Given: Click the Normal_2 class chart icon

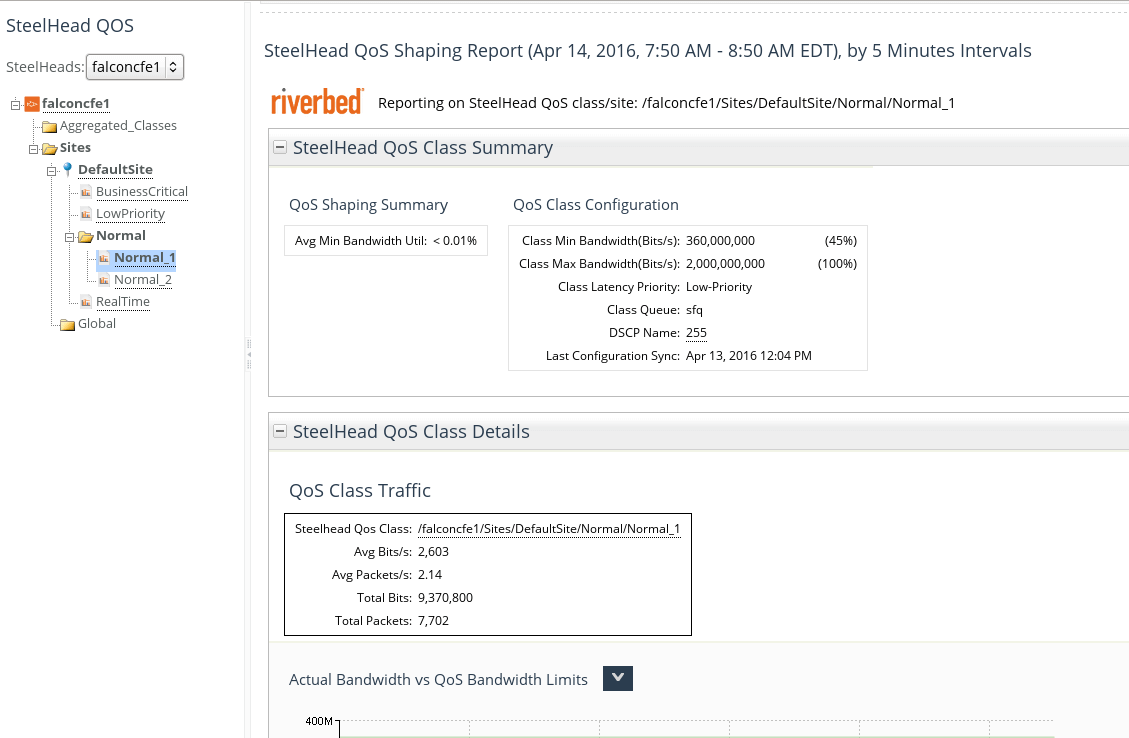Looking at the screenshot, I should coord(104,280).
